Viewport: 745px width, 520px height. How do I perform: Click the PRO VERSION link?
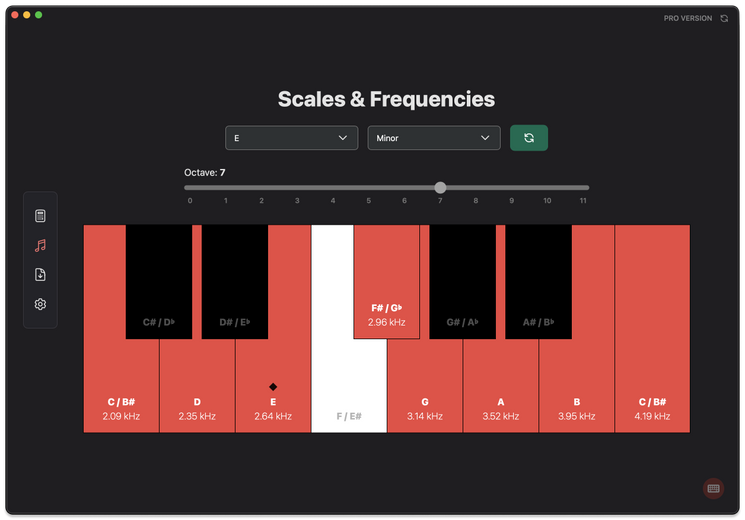[688, 18]
